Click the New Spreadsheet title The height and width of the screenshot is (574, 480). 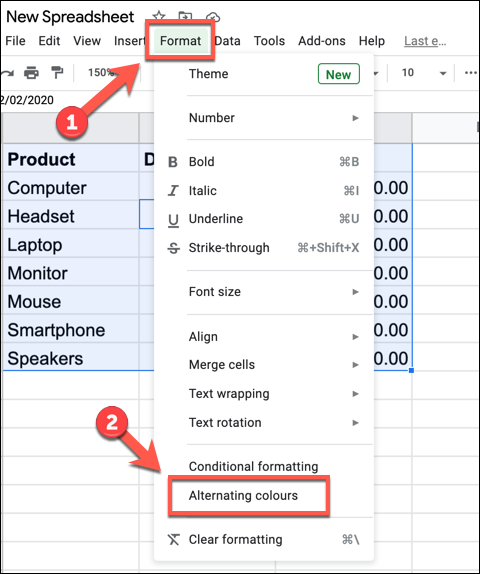(70, 17)
